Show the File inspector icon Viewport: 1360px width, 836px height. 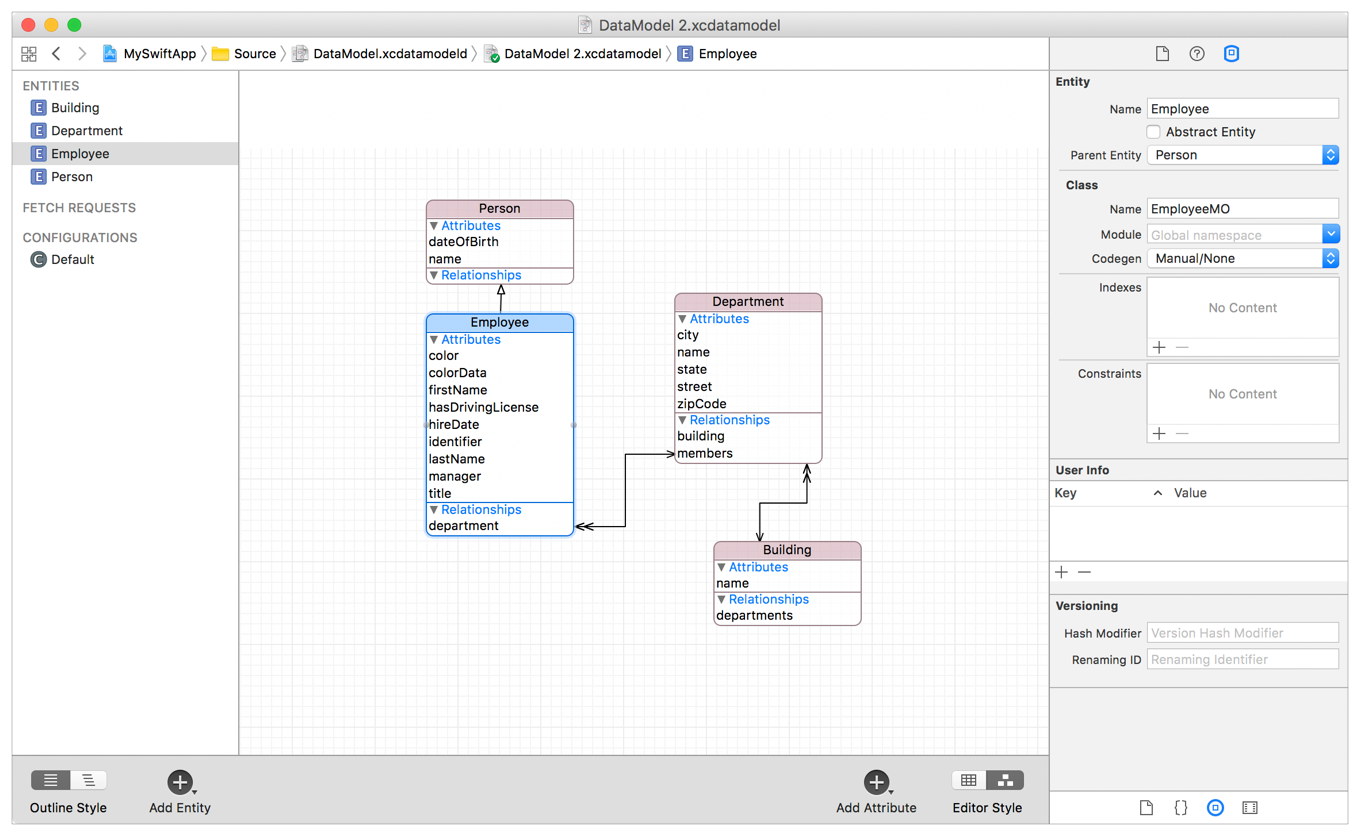[1162, 54]
